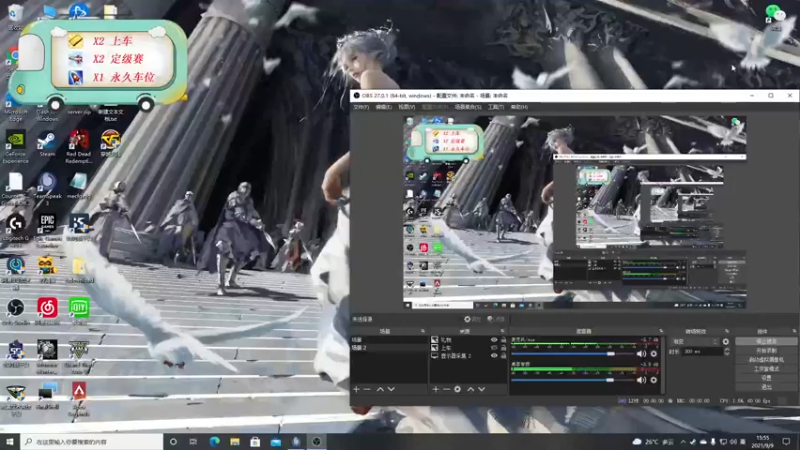The width and height of the screenshot is (800, 450).
Task: Click the 启动虚拟摄像机 virtual camera button
Action: tap(766, 360)
